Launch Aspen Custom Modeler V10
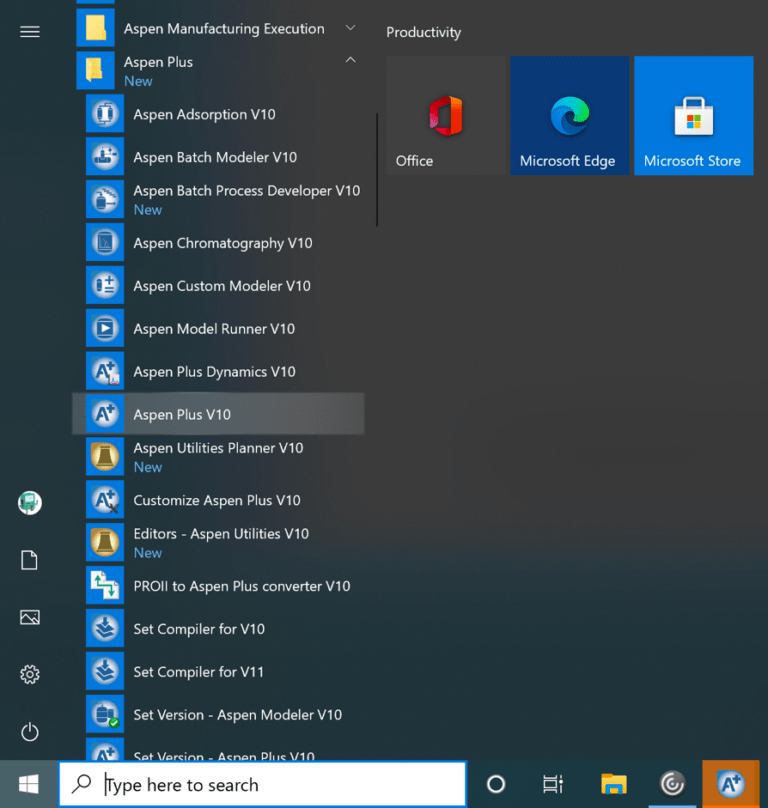 221,286
